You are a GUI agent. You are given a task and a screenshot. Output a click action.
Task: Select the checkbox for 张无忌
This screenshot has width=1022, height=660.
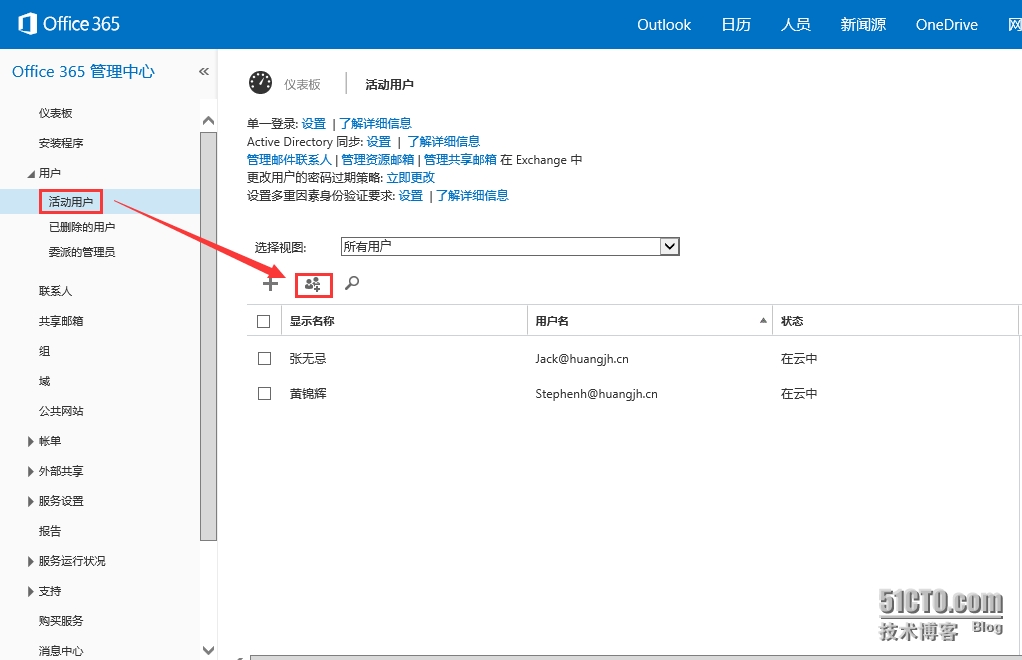click(x=264, y=358)
